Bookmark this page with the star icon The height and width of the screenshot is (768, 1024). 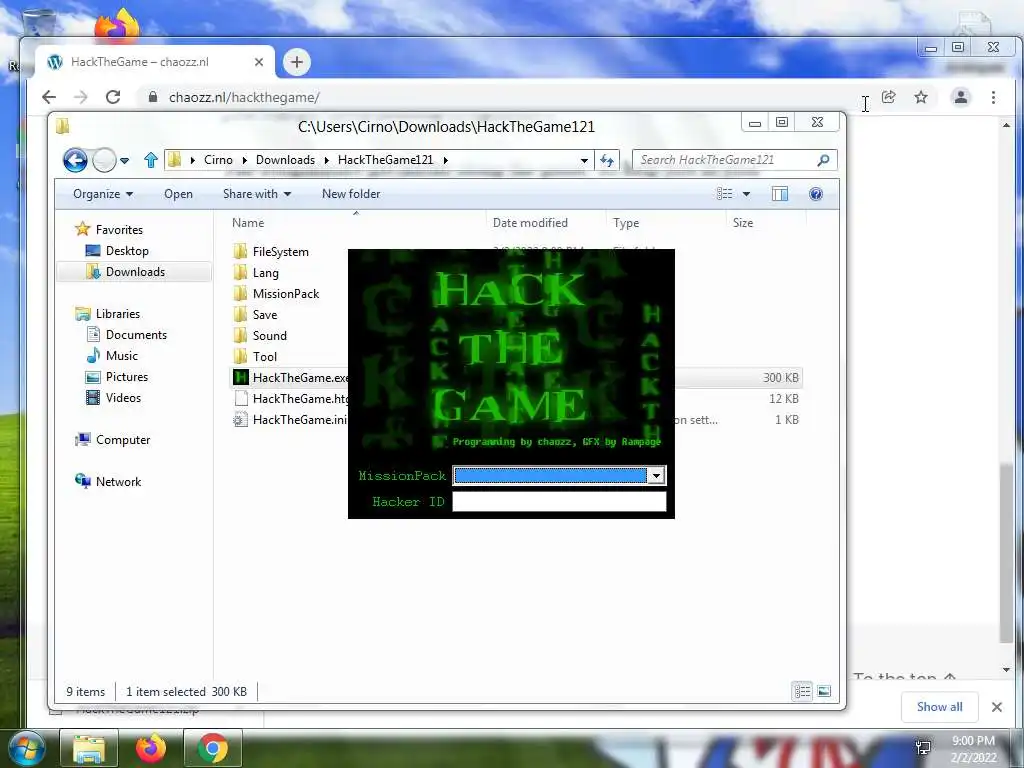point(921,97)
